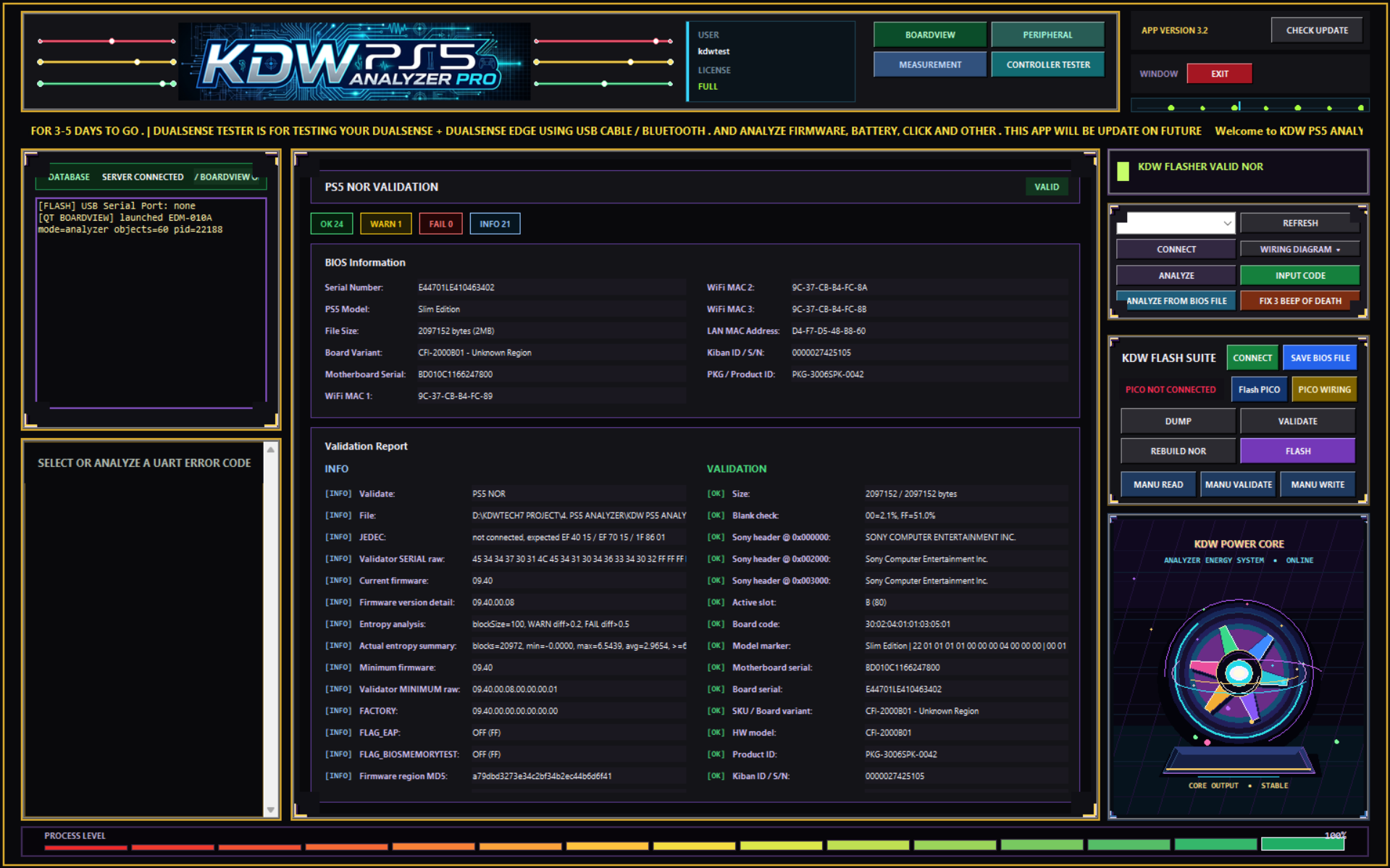The width and height of the screenshot is (1390, 868).
Task: Open PICO WIRING guide
Action: 1324,389
